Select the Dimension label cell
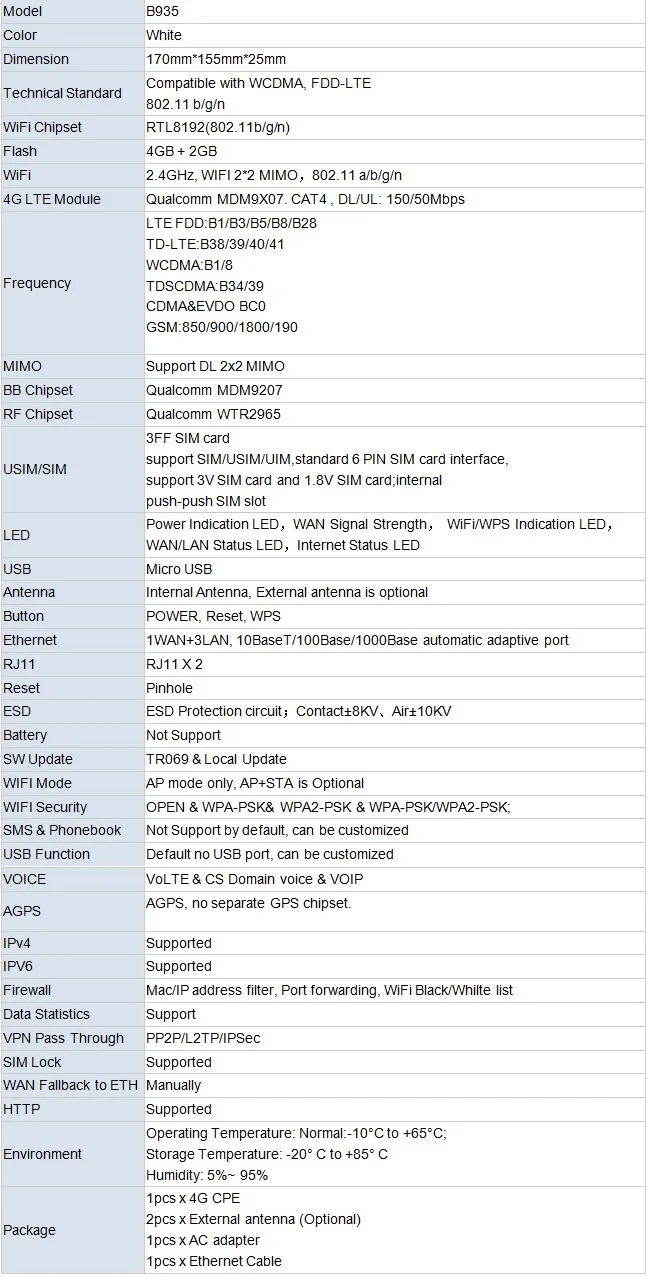 [72, 59]
